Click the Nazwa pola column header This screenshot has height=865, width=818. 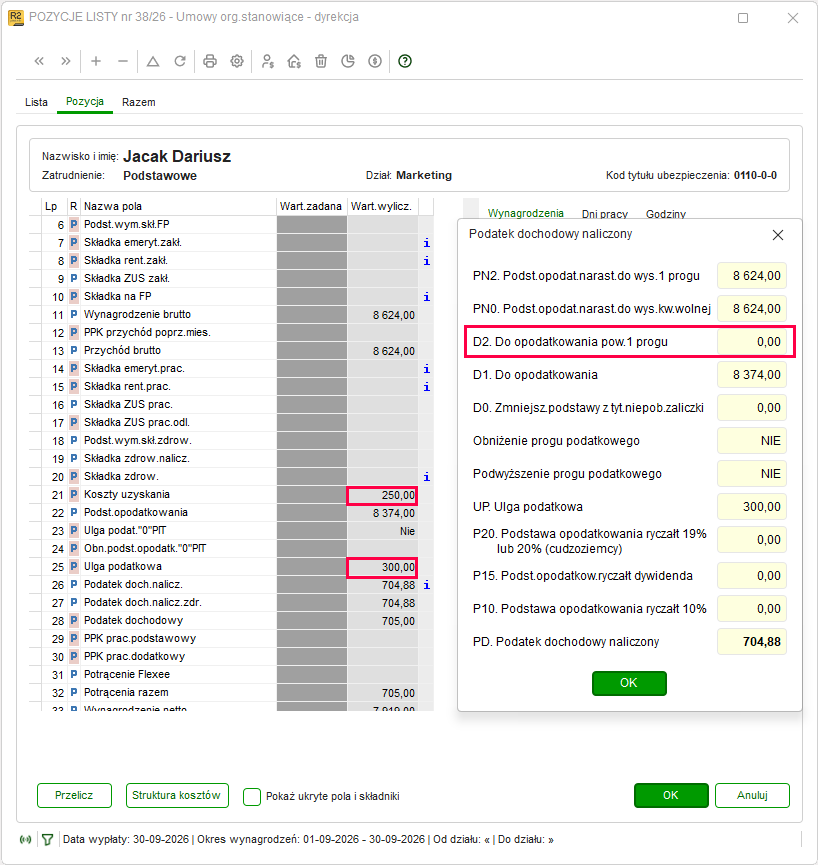coord(113,206)
